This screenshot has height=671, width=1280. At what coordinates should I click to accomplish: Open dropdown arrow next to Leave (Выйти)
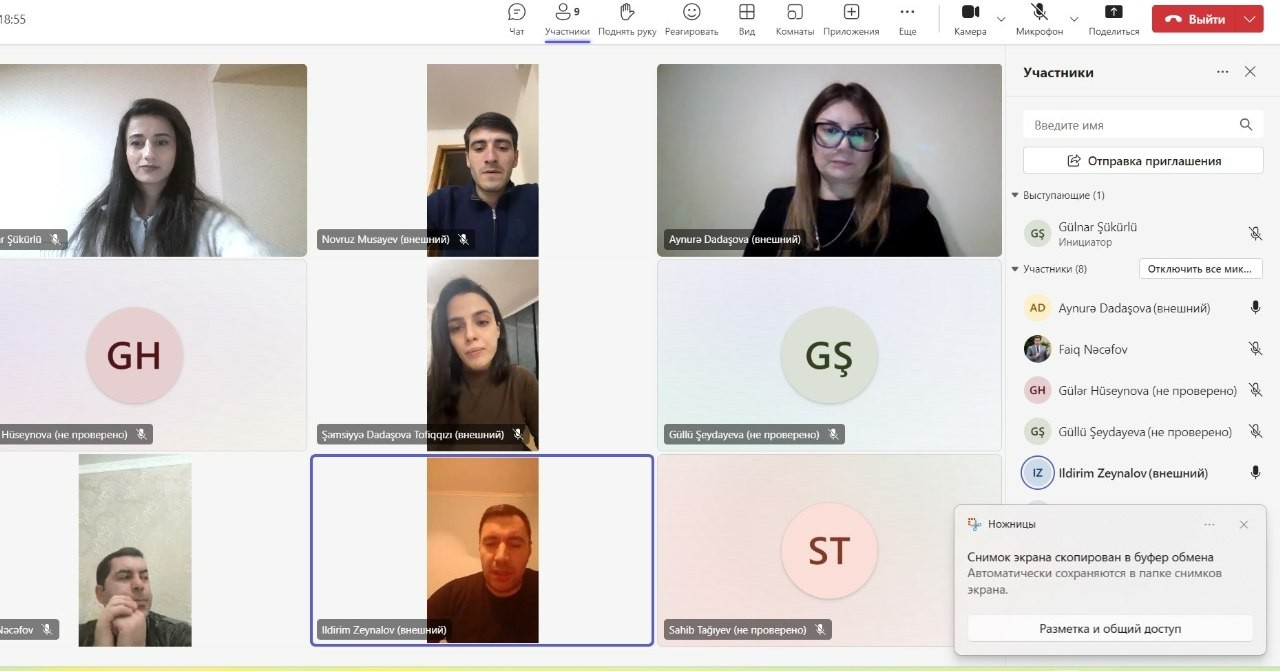[1249, 19]
